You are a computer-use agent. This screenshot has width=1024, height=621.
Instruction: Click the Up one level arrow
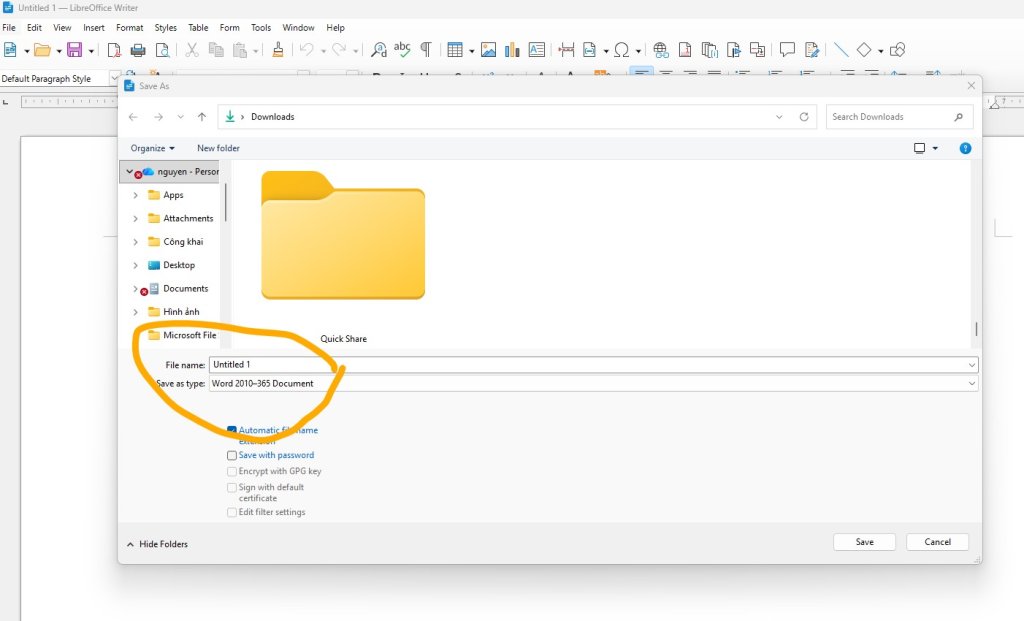[202, 117]
